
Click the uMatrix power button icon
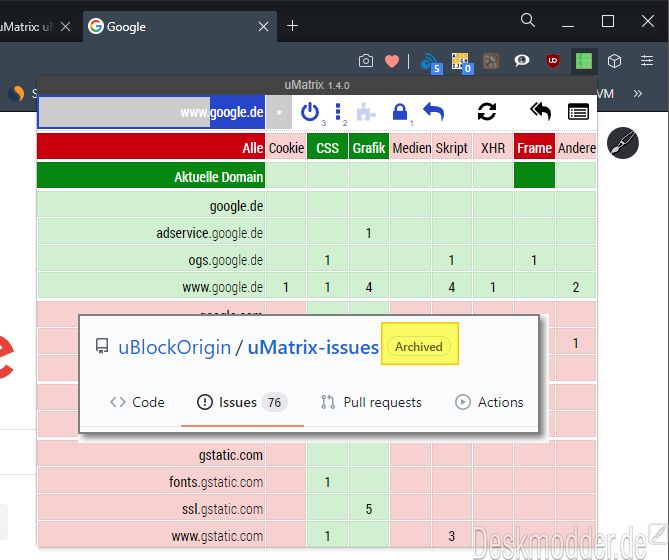point(310,113)
